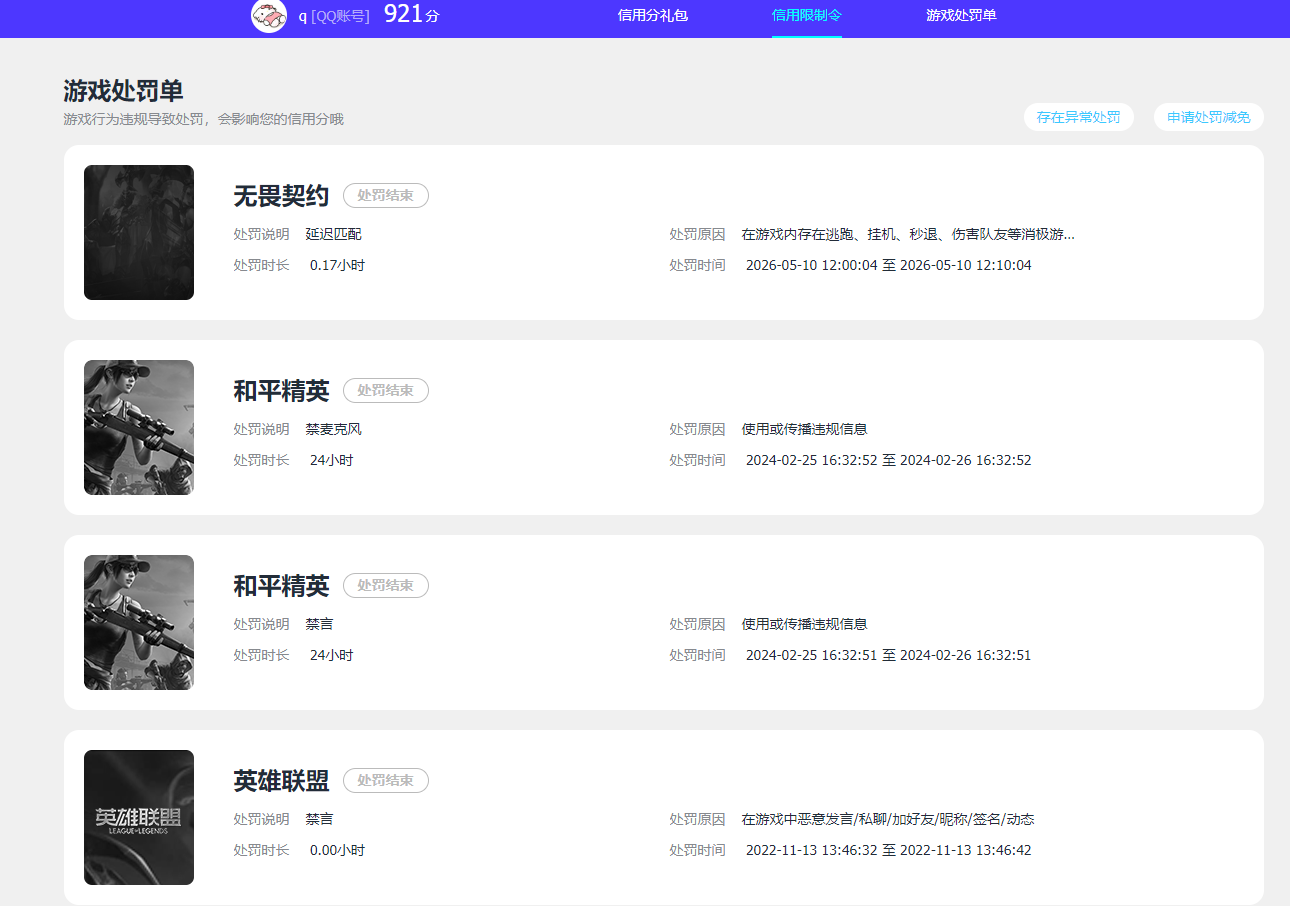
Task: Click the 921分 credit score in header
Action: tap(411, 14)
